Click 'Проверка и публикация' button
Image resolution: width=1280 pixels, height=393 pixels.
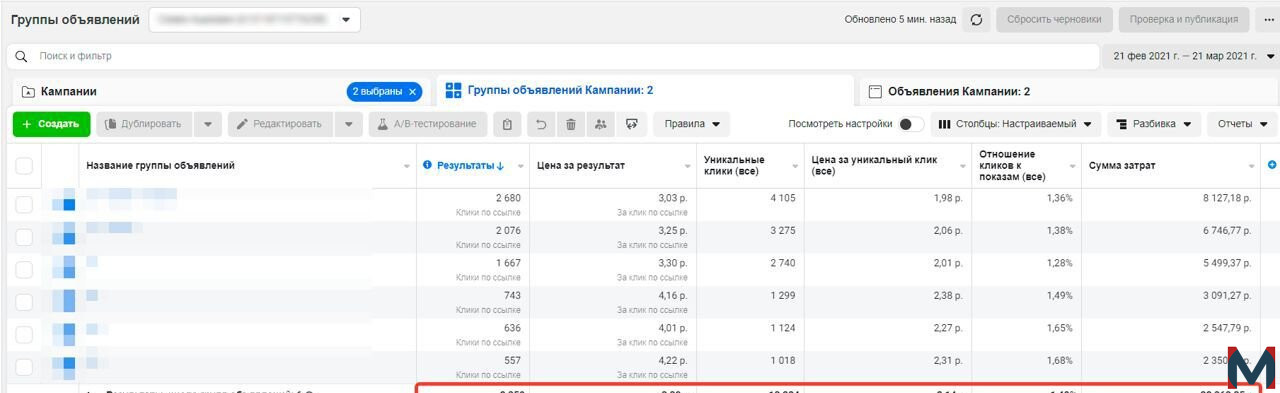[x=1184, y=19]
